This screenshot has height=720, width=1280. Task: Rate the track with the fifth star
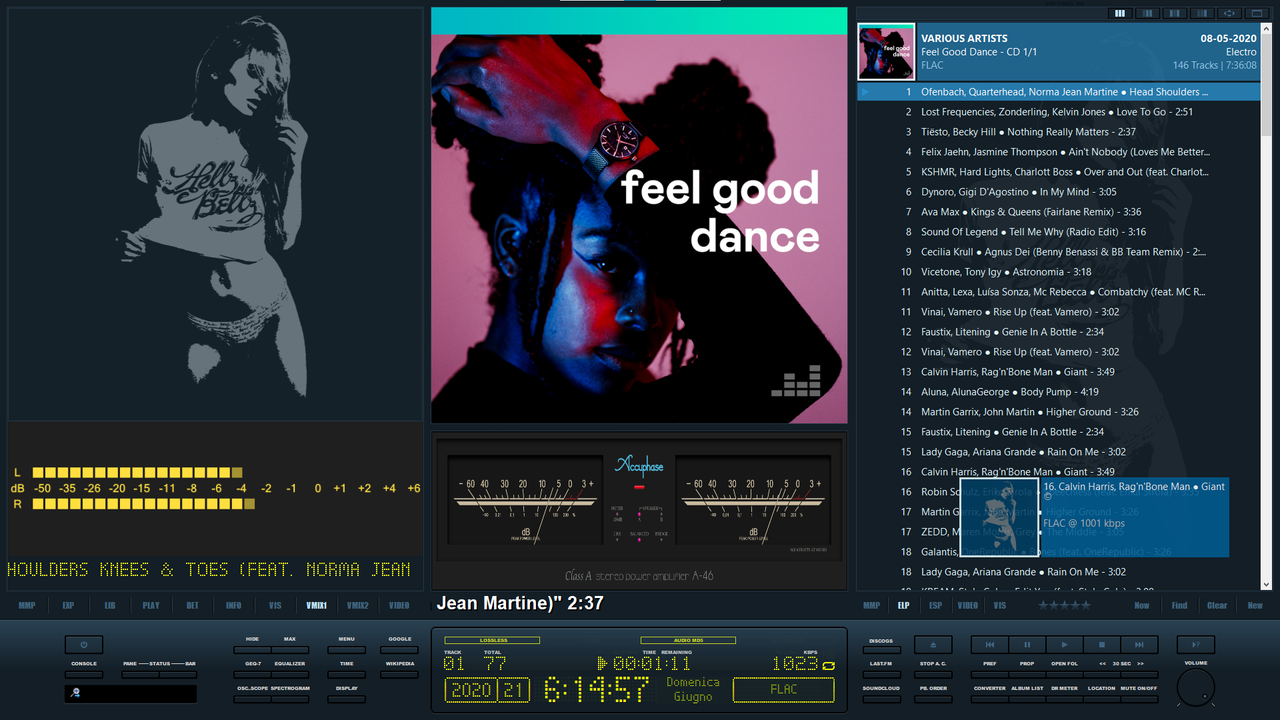pos(1087,605)
